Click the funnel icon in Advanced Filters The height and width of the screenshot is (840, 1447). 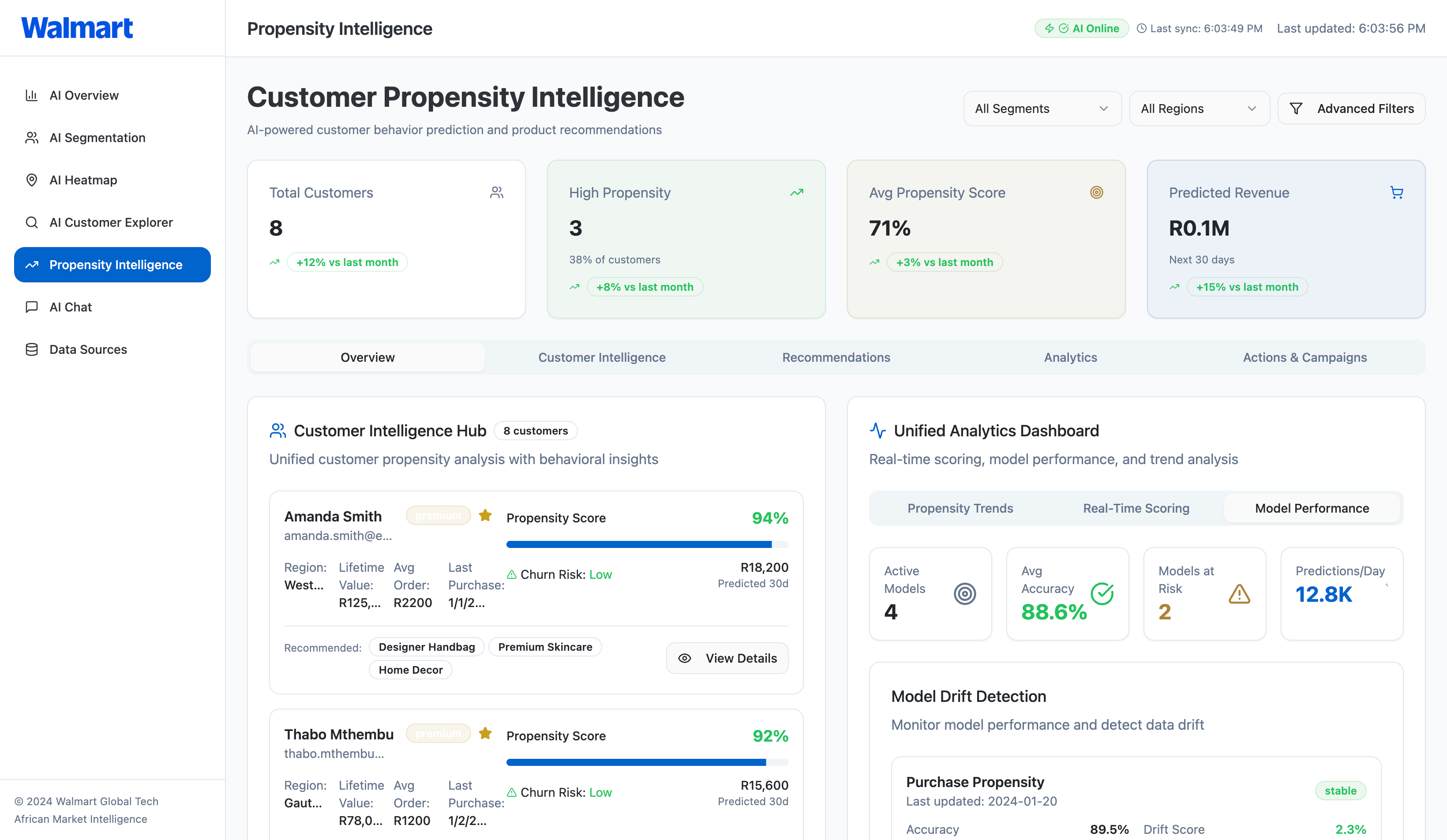tap(1296, 109)
